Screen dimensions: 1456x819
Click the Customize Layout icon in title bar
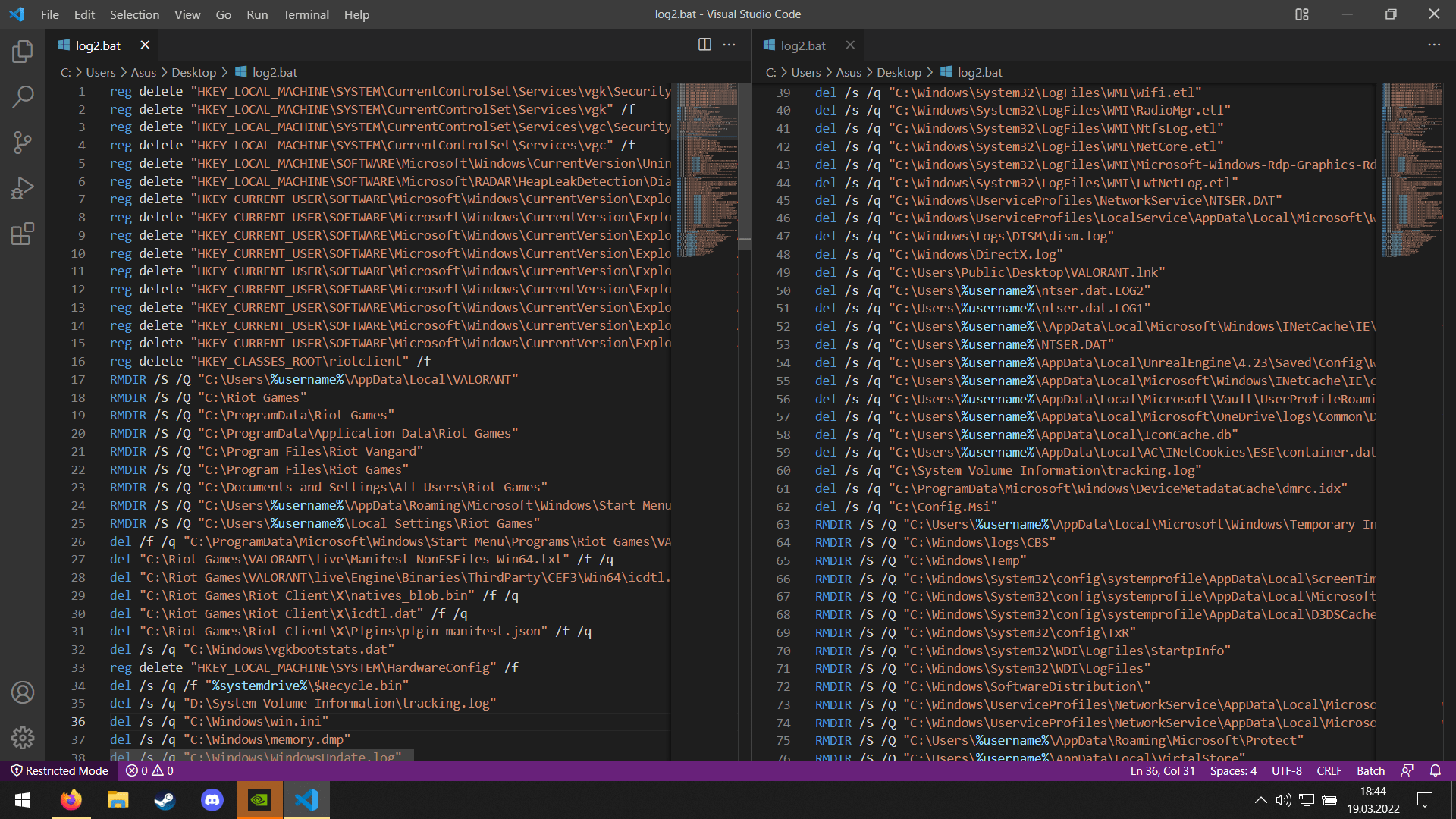tap(1302, 14)
